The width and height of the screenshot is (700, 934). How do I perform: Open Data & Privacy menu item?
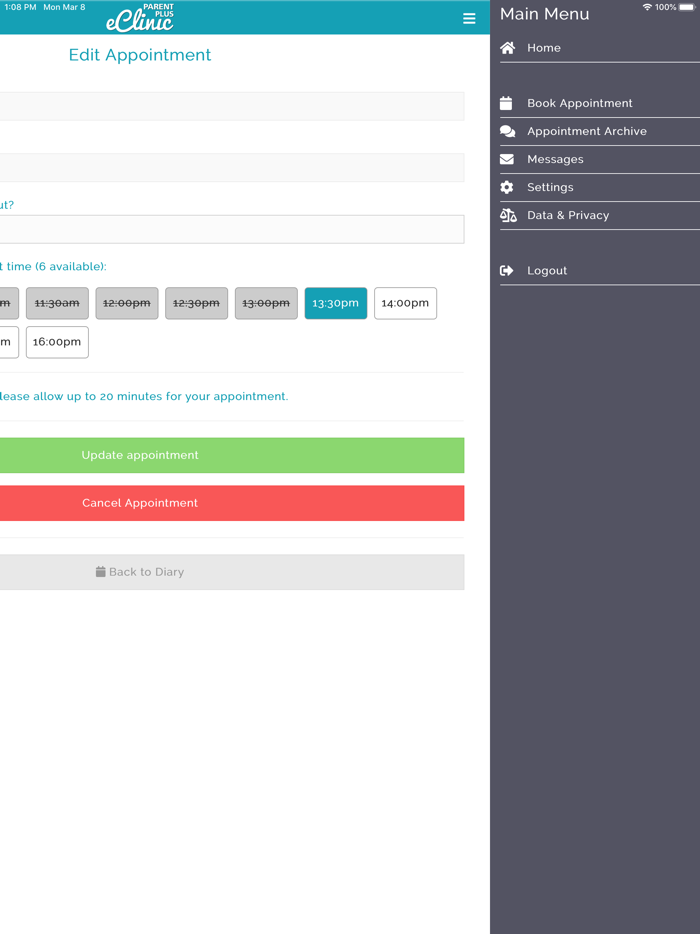(x=599, y=215)
